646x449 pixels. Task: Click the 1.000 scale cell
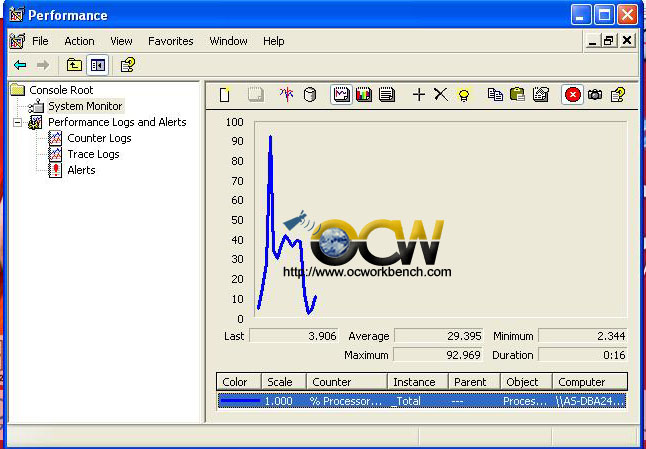point(278,401)
